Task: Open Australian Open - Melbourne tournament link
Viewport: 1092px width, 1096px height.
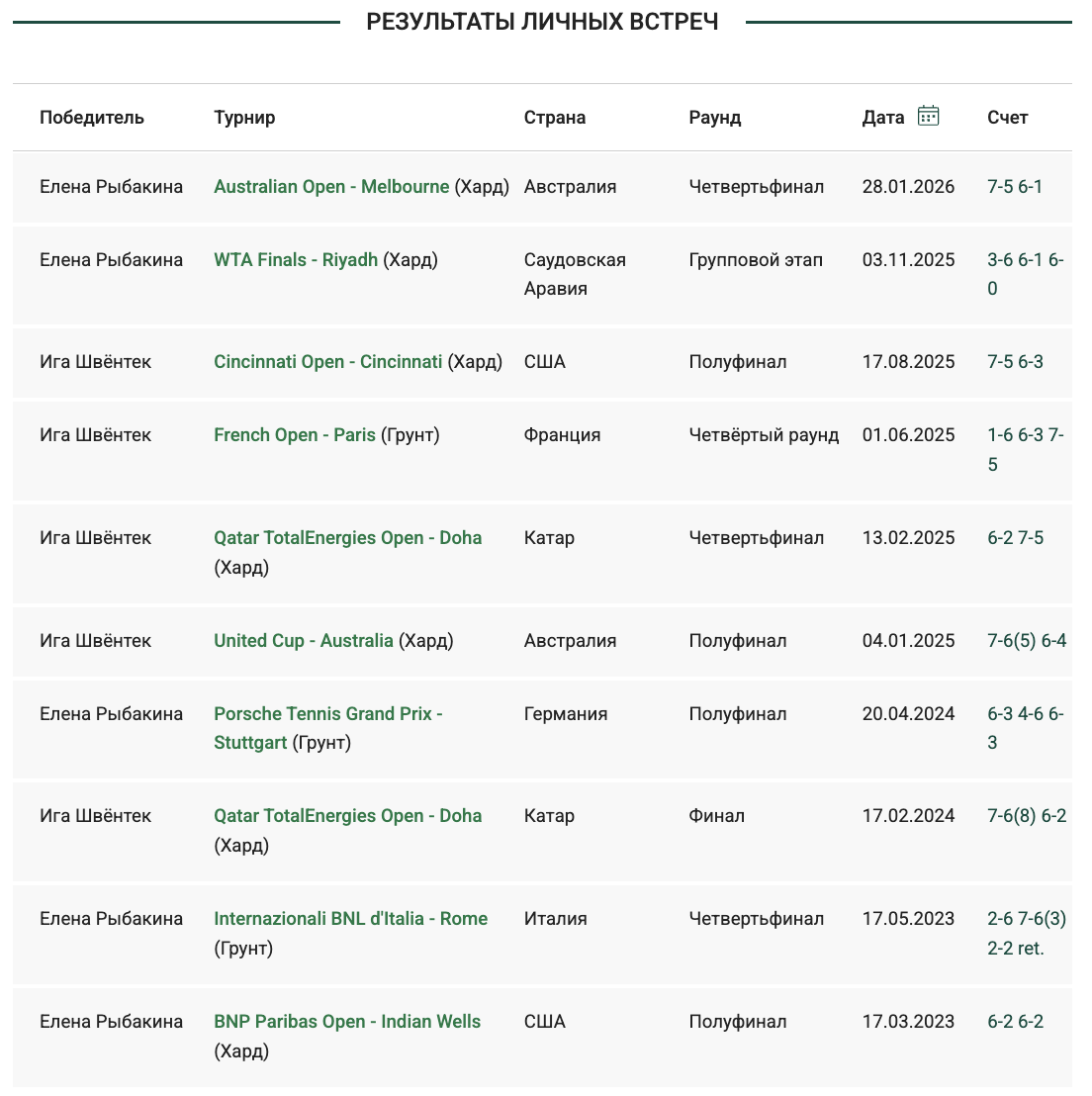Action: (331, 187)
